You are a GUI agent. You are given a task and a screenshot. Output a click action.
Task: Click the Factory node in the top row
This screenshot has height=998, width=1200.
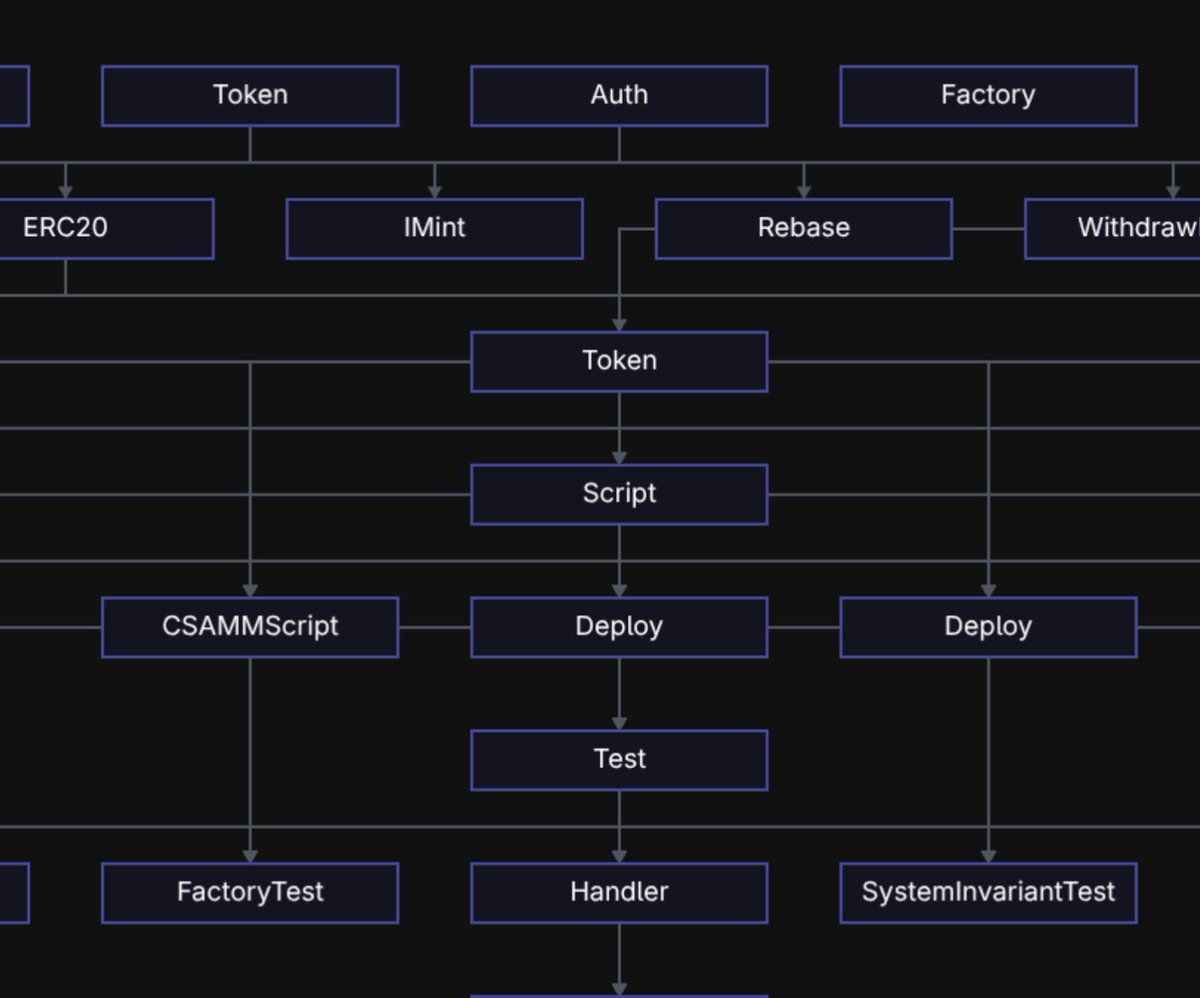[x=988, y=96]
